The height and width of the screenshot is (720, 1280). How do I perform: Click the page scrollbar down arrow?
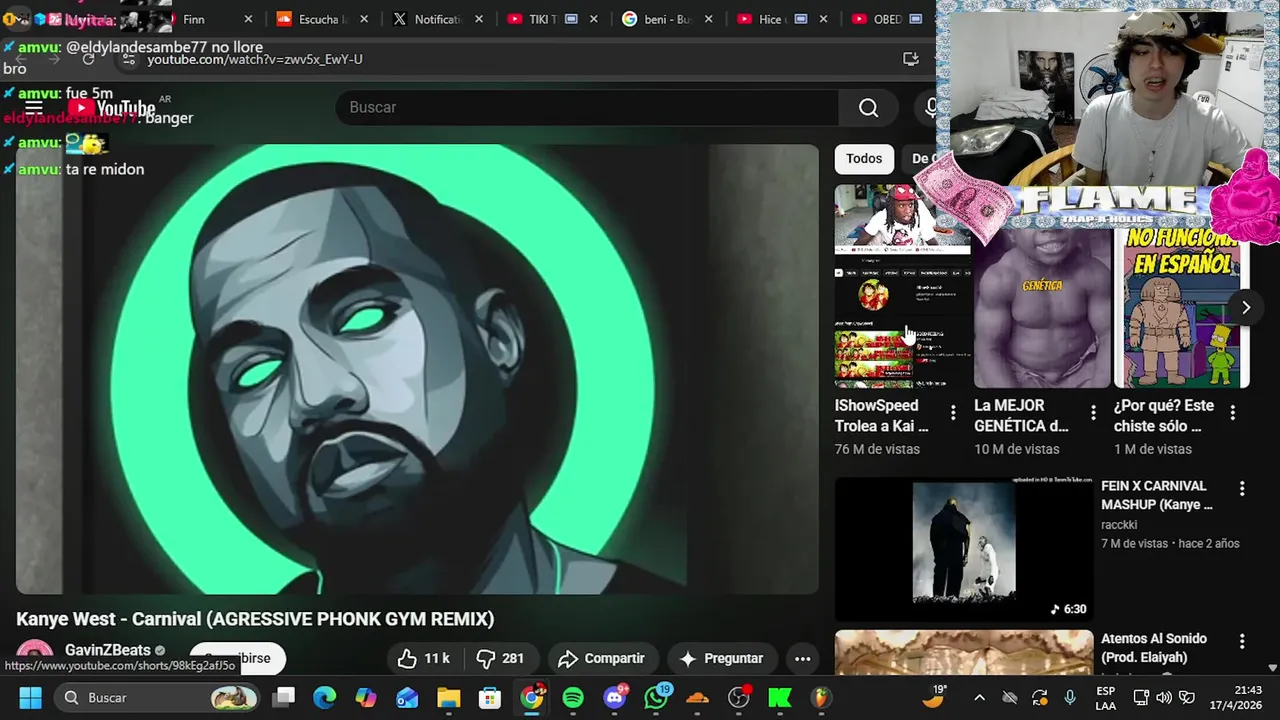(1273, 668)
